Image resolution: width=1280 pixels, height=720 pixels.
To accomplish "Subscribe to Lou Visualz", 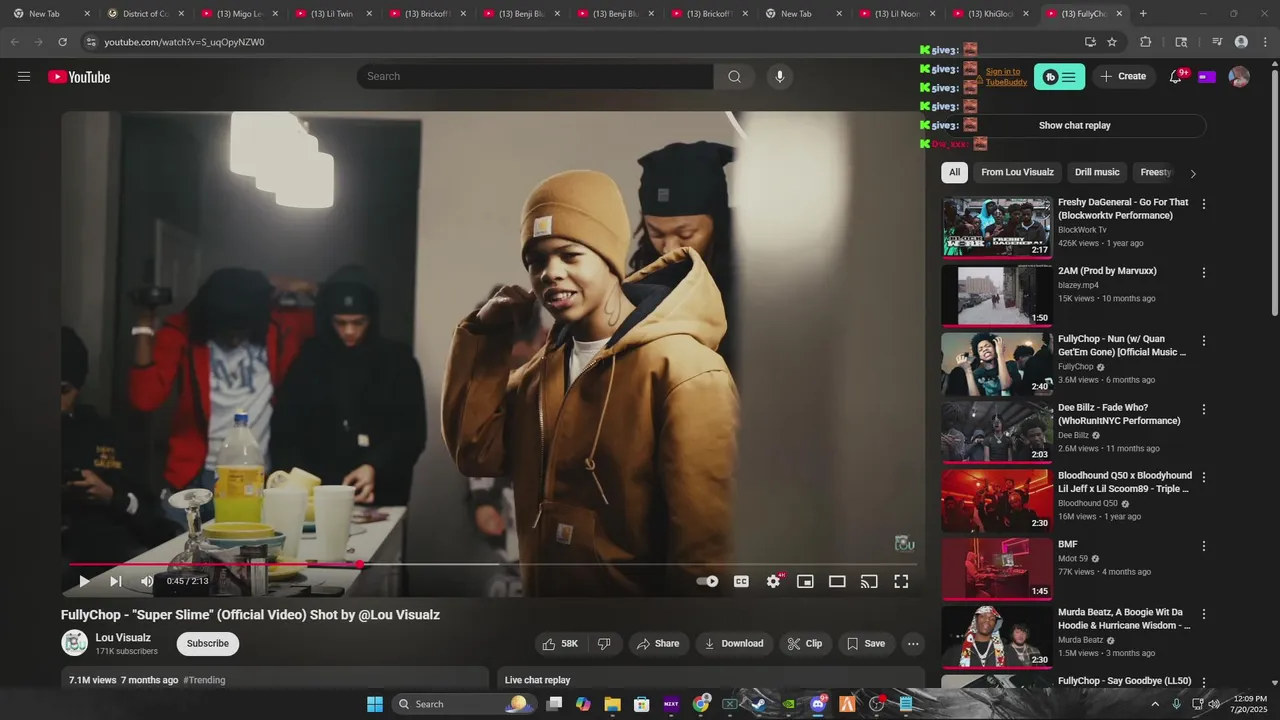I will (208, 643).
